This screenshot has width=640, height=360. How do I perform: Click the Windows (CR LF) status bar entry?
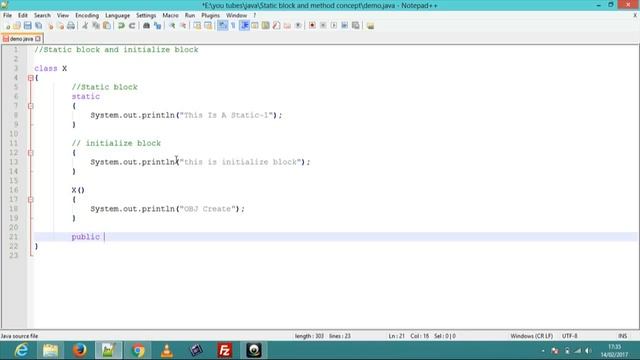pos(531,336)
